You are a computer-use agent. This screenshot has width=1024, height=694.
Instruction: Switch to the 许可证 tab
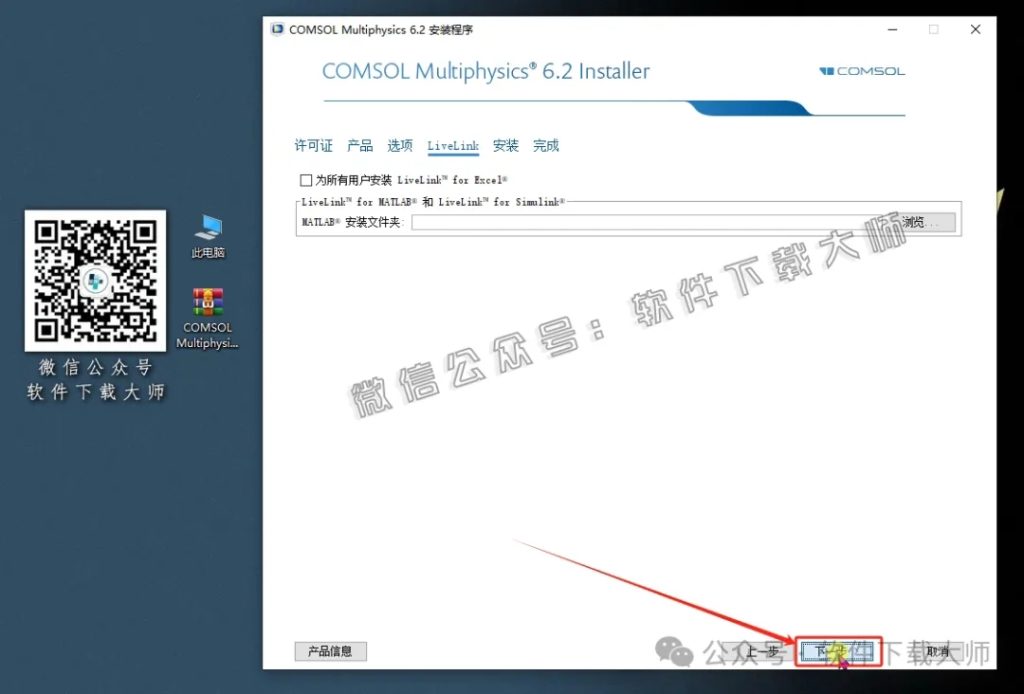(x=313, y=145)
